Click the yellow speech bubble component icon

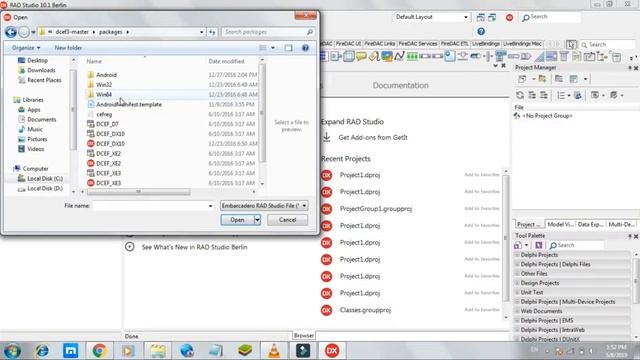click(x=361, y=56)
